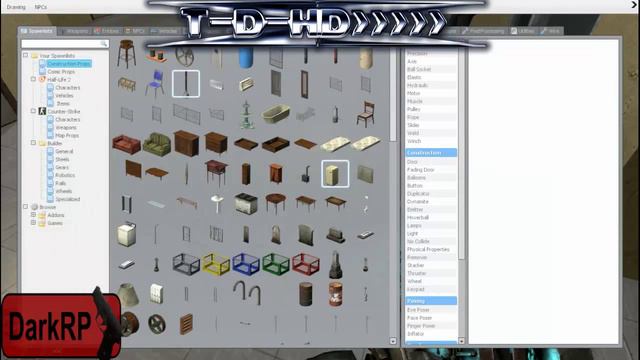The width and height of the screenshot is (640, 360).
Task: Spawn the blue cage frame prop
Action: (246, 264)
